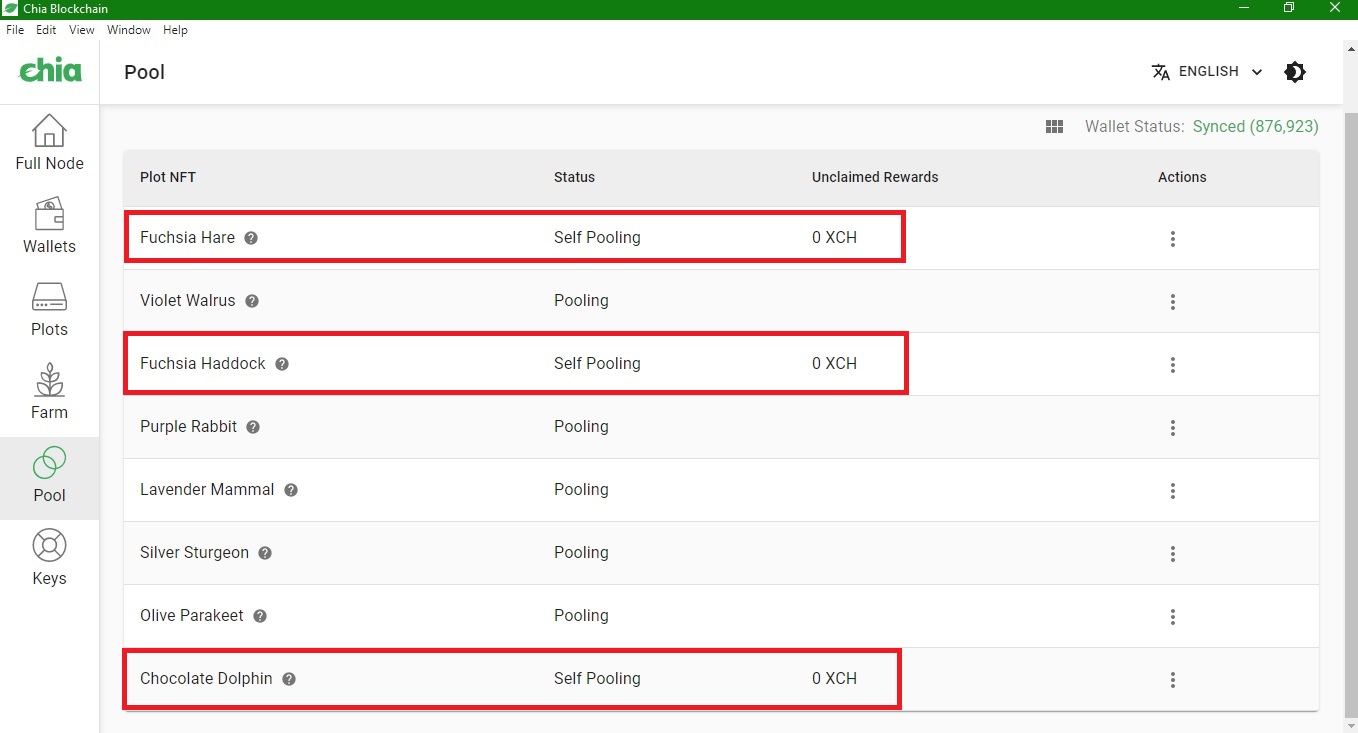The image size is (1358, 733).
Task: Open actions menu for Olive Parakeet
Action: tap(1172, 617)
